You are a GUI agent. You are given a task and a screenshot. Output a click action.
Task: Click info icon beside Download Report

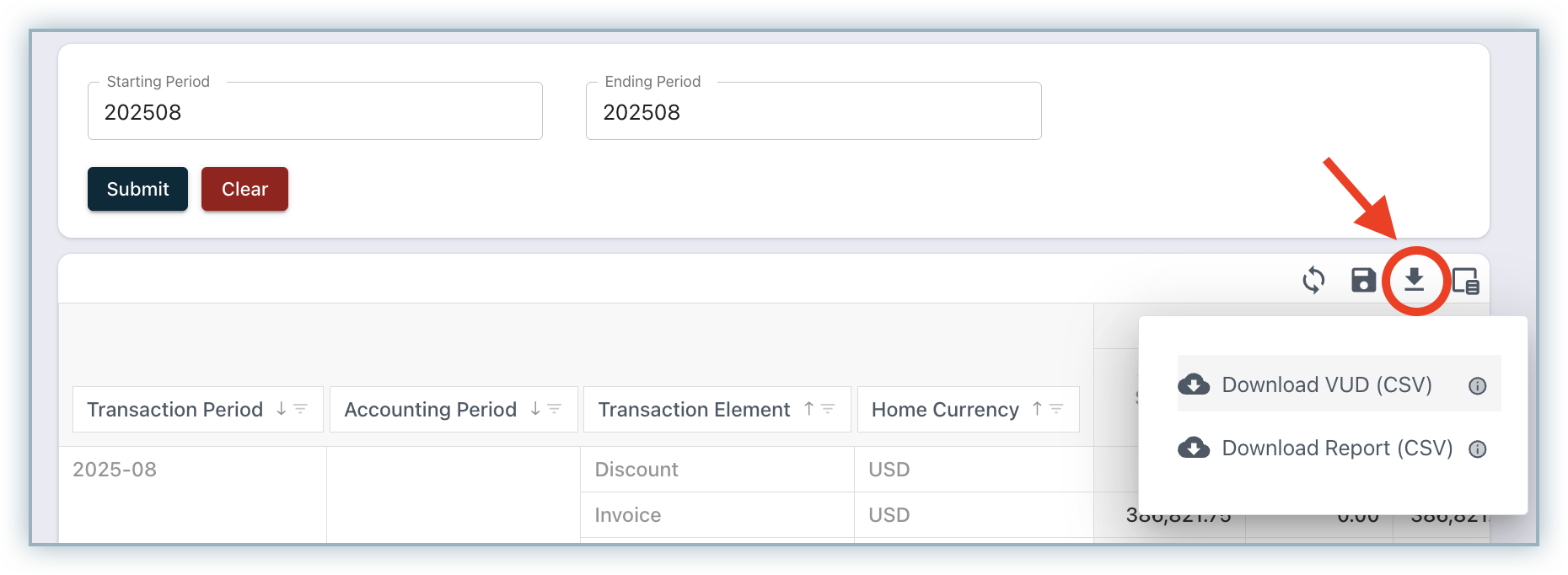click(x=1477, y=449)
